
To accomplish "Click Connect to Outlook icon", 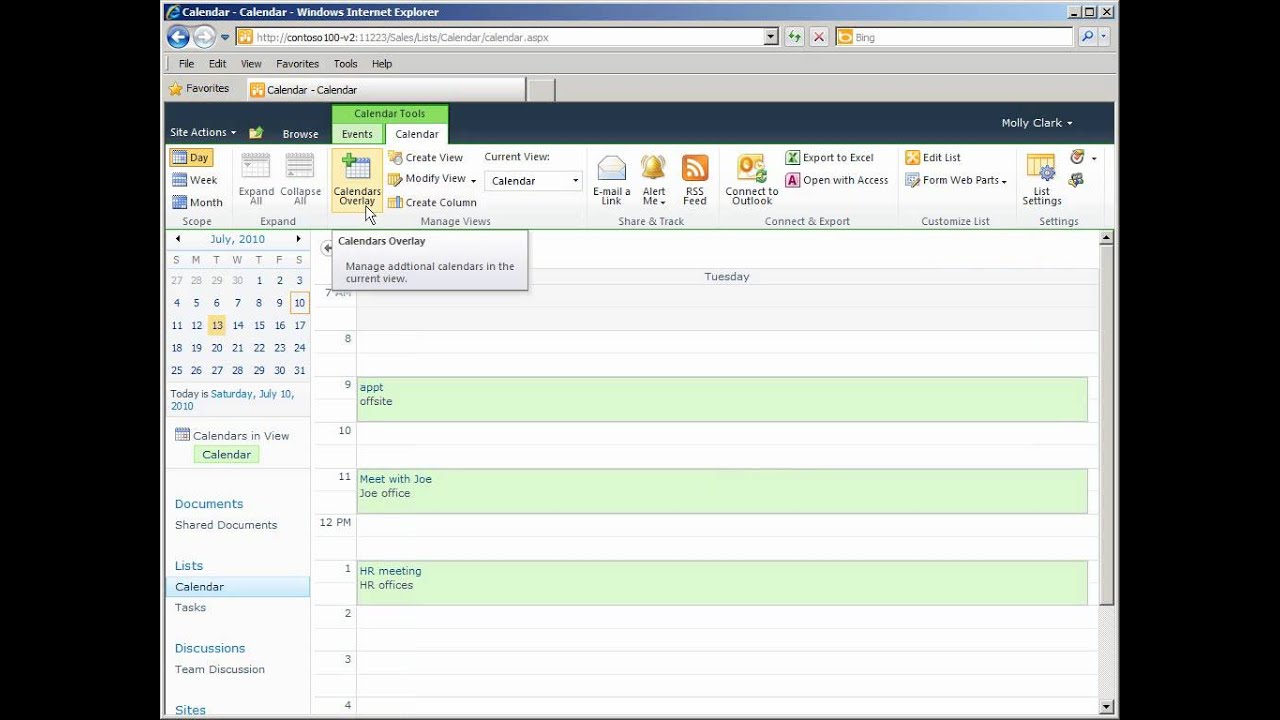I will point(751,168).
